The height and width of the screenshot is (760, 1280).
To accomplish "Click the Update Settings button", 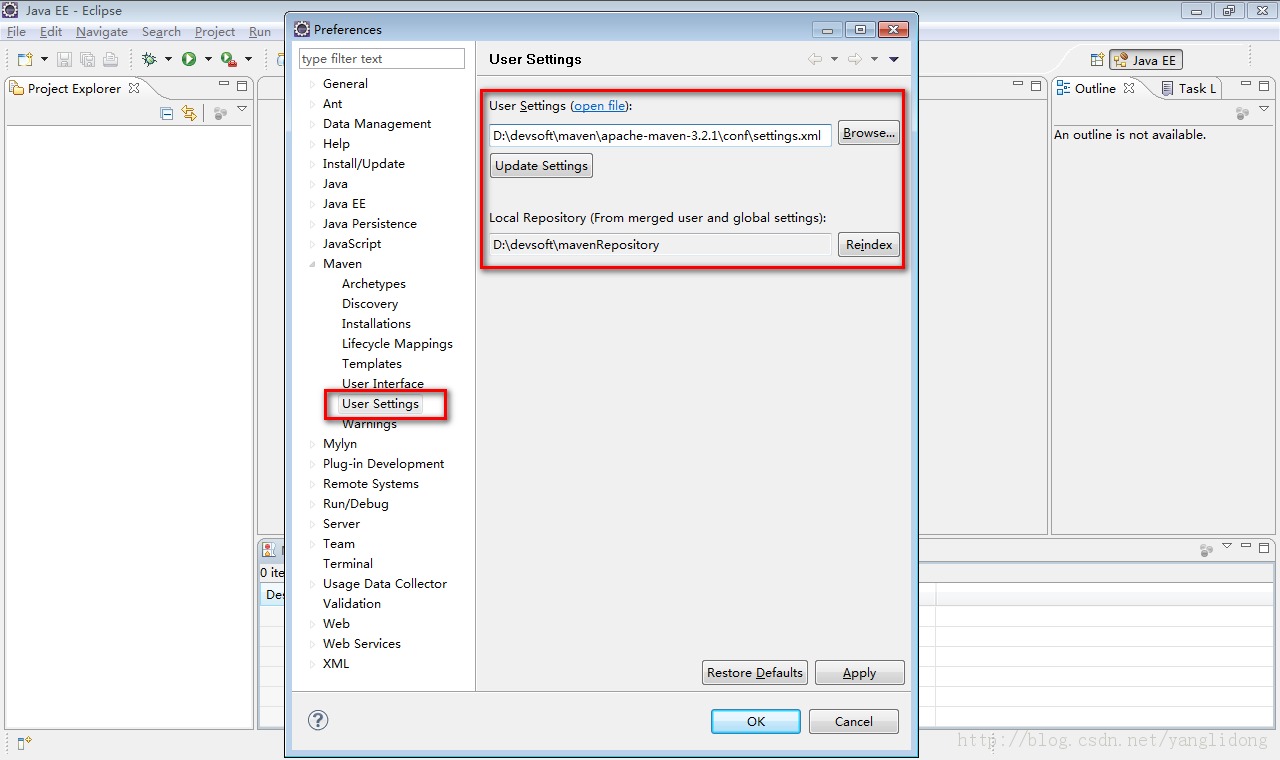I will 541,165.
